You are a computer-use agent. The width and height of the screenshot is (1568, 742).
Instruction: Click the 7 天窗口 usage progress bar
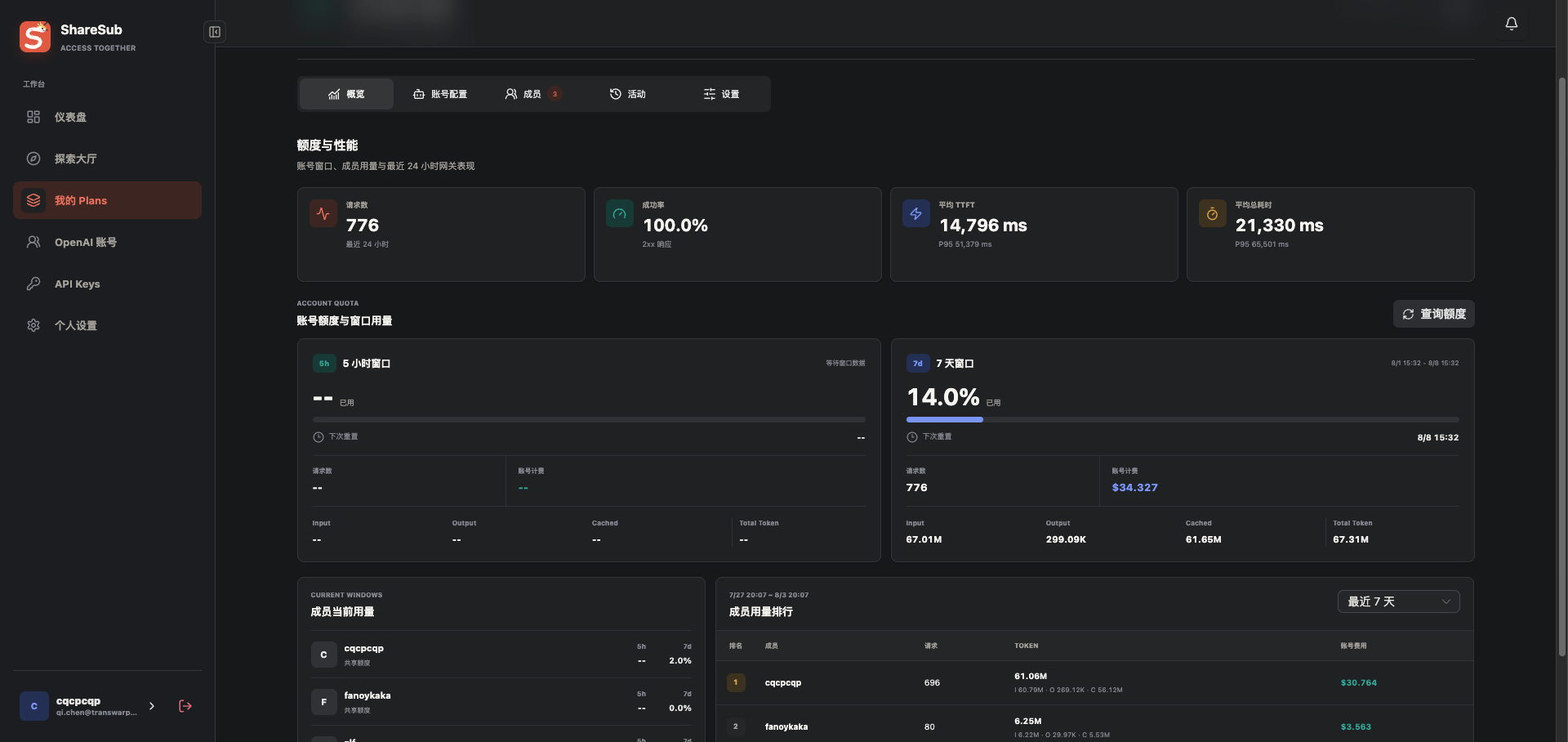[x=1183, y=420]
